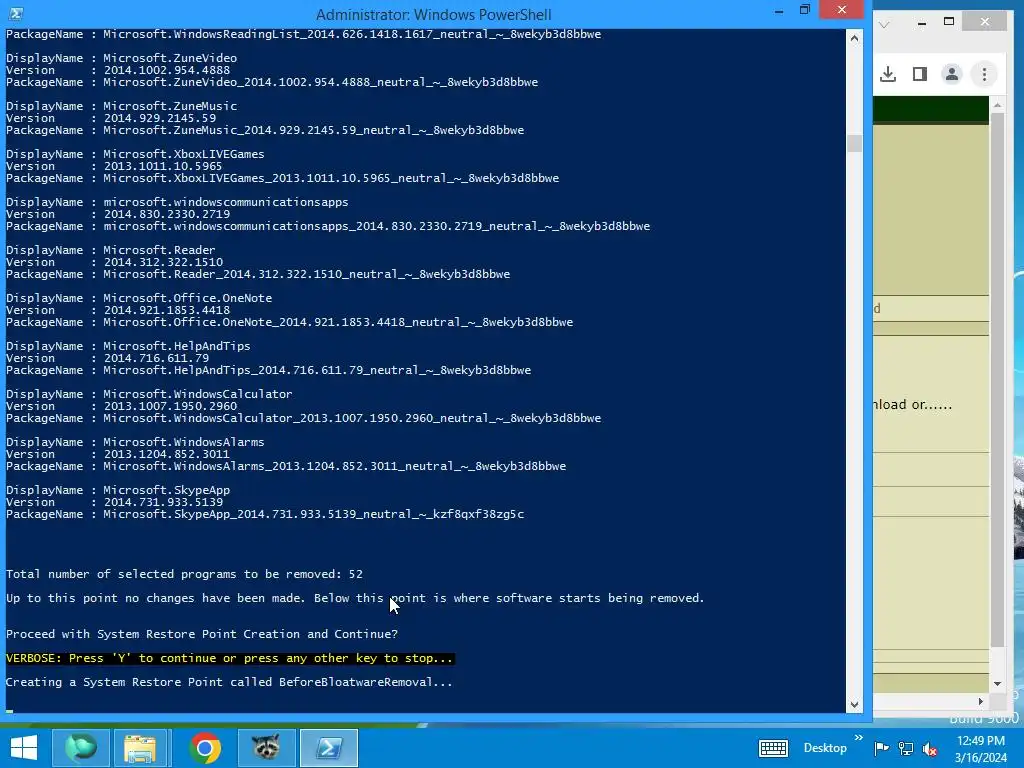Click 'Total number of selected programs' line

184,574
